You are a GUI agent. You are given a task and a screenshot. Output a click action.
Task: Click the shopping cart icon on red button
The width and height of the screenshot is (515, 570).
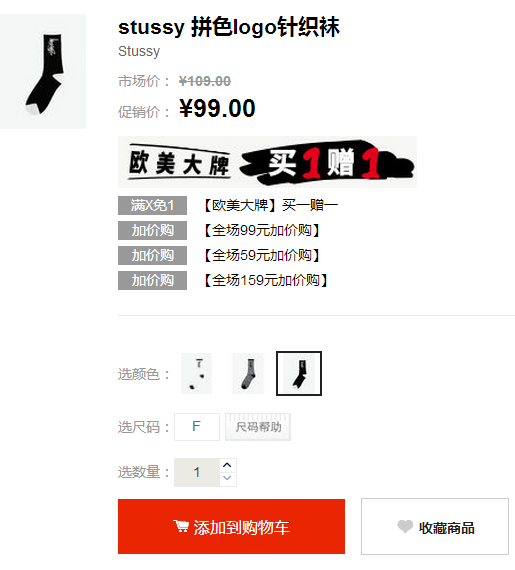click(181, 526)
